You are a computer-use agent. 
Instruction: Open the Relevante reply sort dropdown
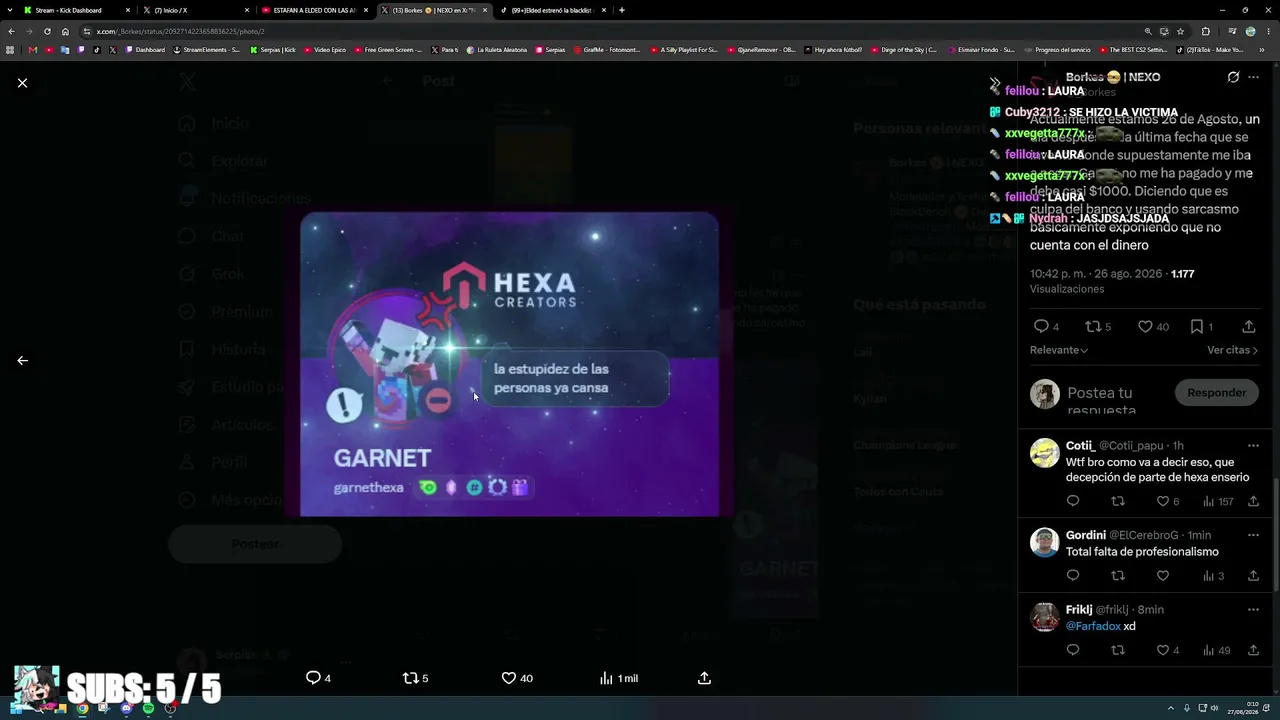[x=1059, y=350]
